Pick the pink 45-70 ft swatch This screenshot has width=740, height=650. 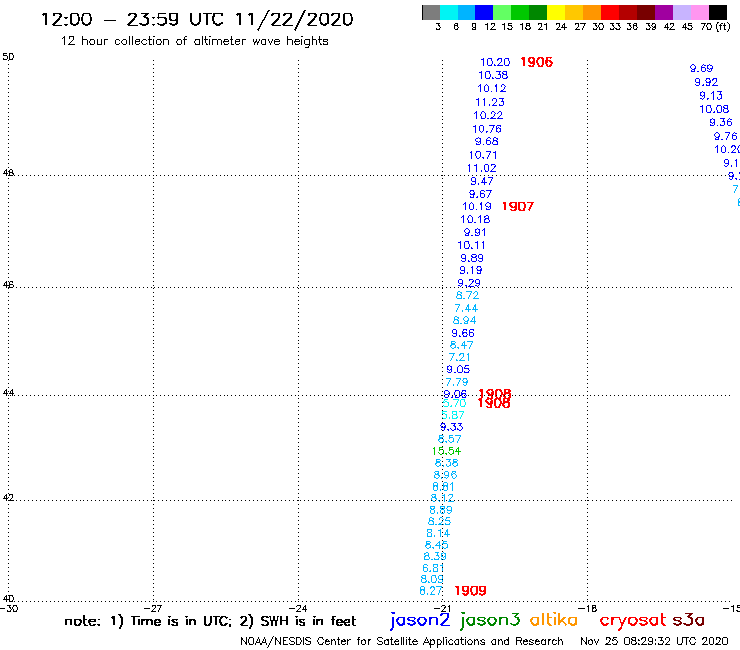pos(700,12)
